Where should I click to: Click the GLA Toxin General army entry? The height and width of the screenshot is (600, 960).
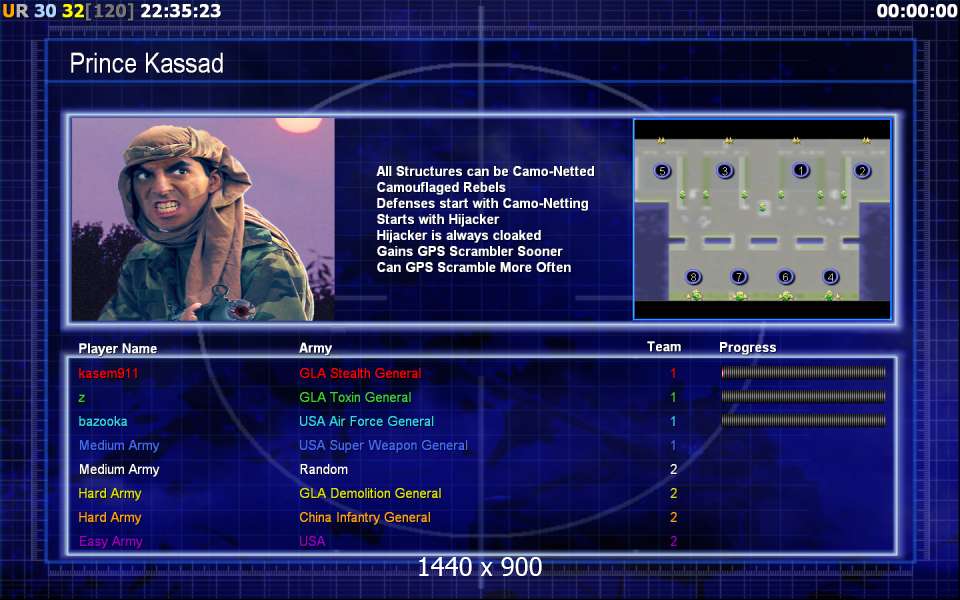355,397
